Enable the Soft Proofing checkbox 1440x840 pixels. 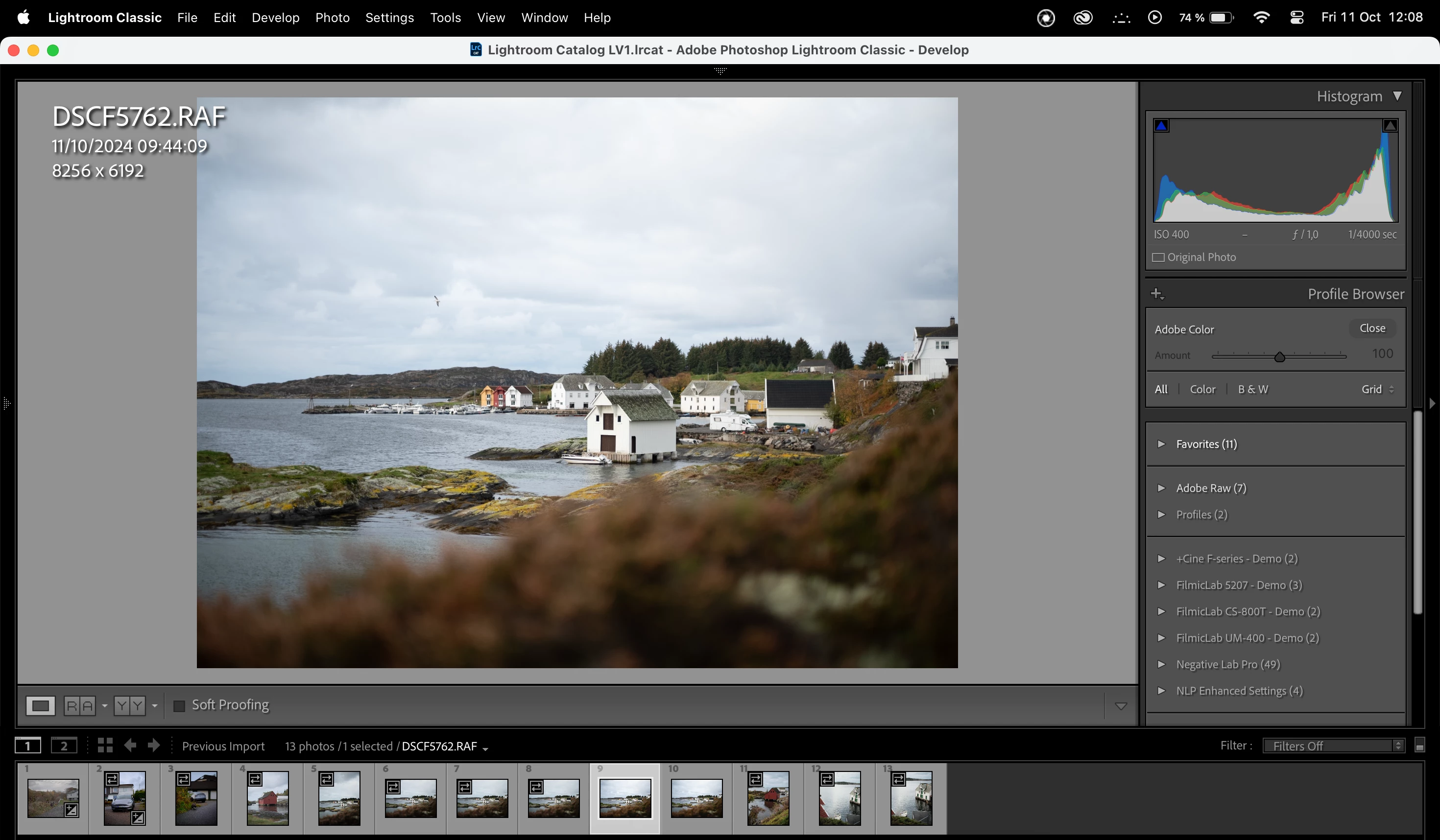tap(179, 706)
